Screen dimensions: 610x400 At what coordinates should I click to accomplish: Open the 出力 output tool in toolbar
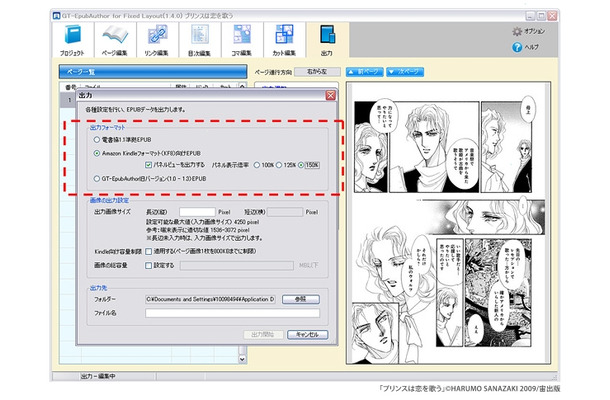point(327,40)
